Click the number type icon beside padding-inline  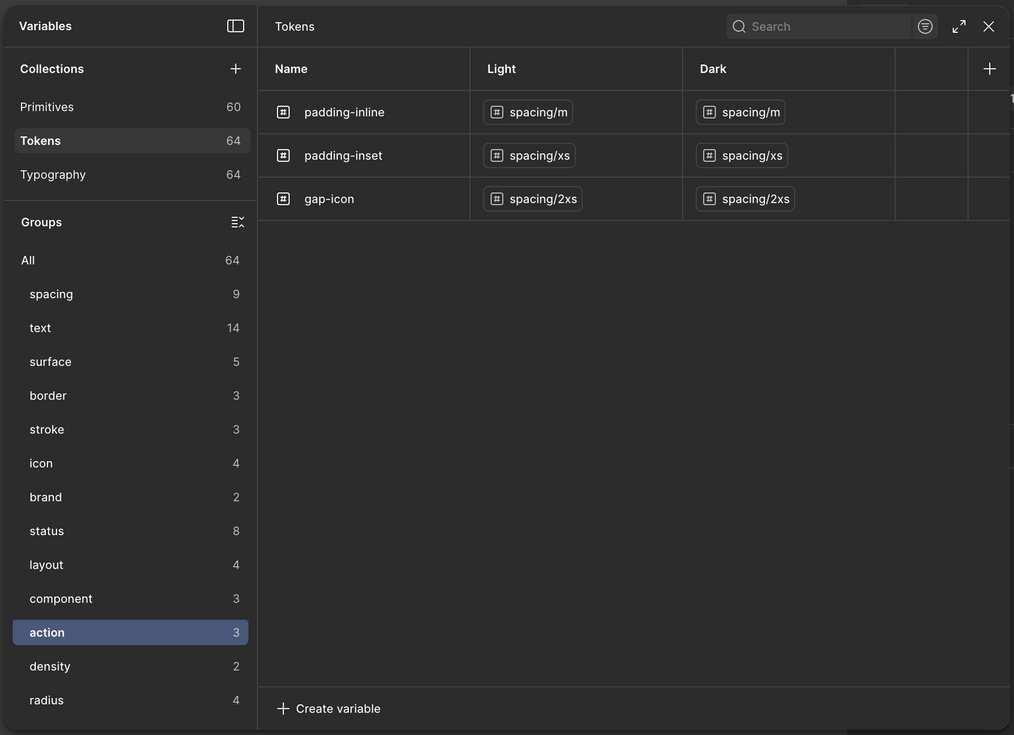pyautogui.click(x=283, y=112)
